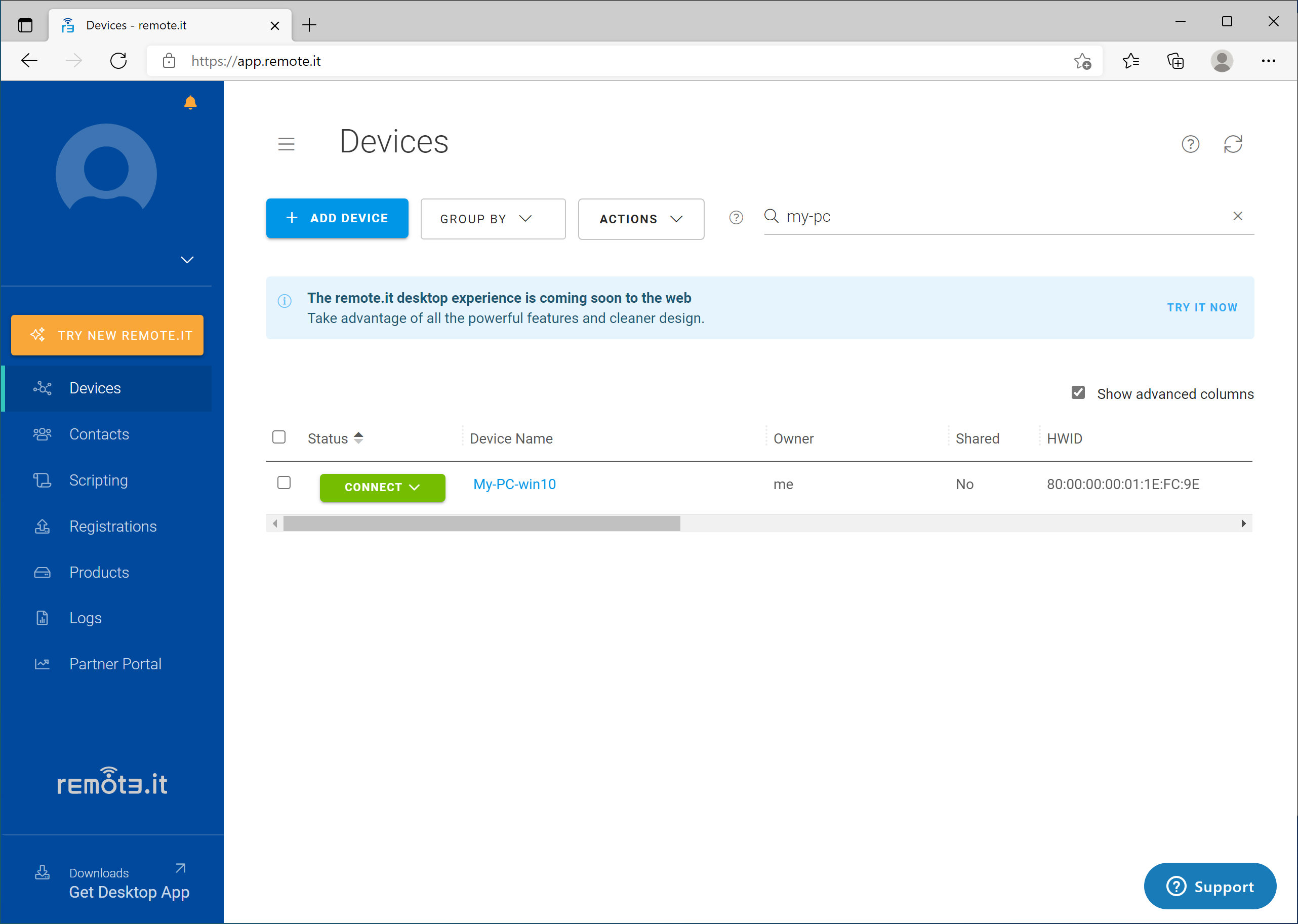The image size is (1298, 924).
Task: Toggle the hamburger menu icon
Action: [x=286, y=144]
